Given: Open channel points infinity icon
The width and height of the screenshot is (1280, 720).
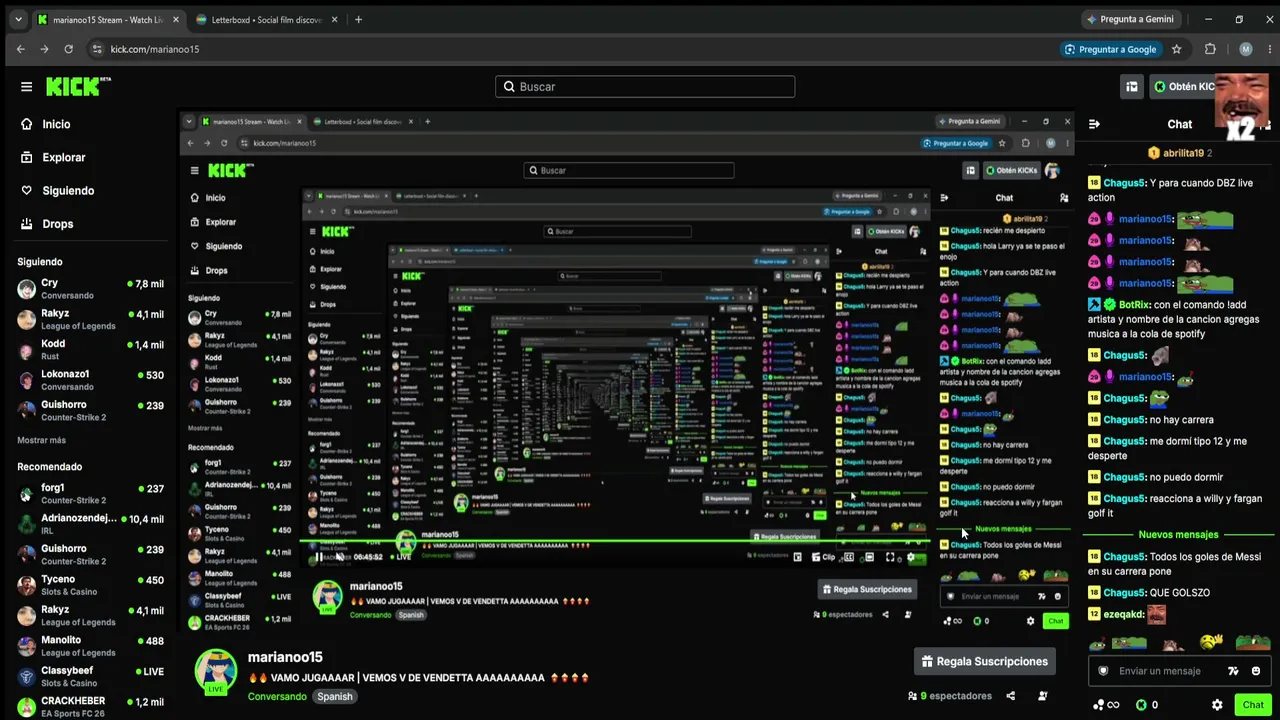Looking at the screenshot, I should click(x=1106, y=705).
